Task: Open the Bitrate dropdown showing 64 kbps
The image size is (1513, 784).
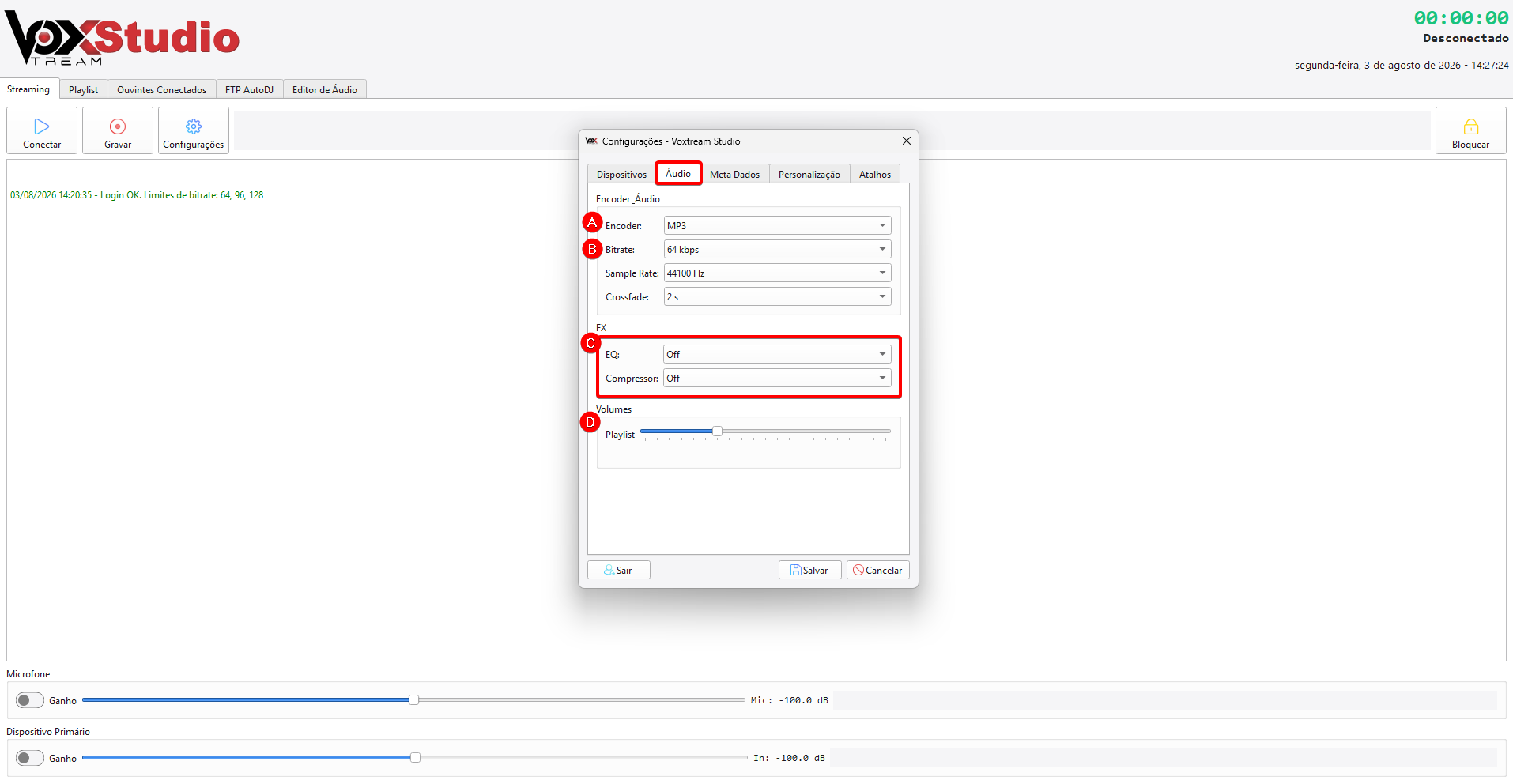Action: pos(777,250)
